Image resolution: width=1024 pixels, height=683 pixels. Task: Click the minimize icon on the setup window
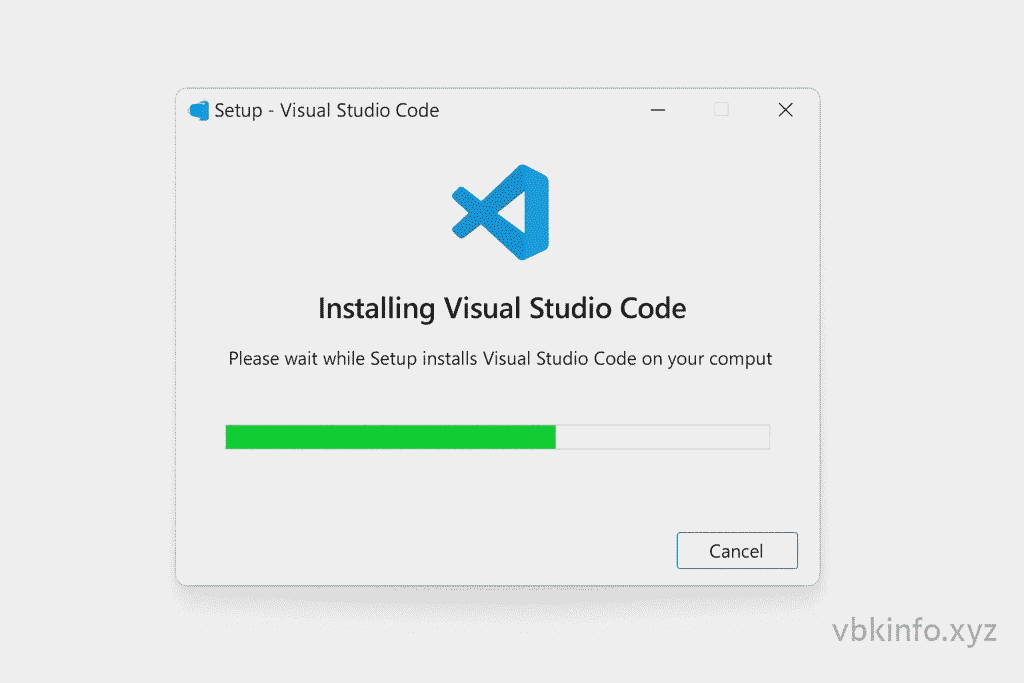pyautogui.click(x=657, y=110)
